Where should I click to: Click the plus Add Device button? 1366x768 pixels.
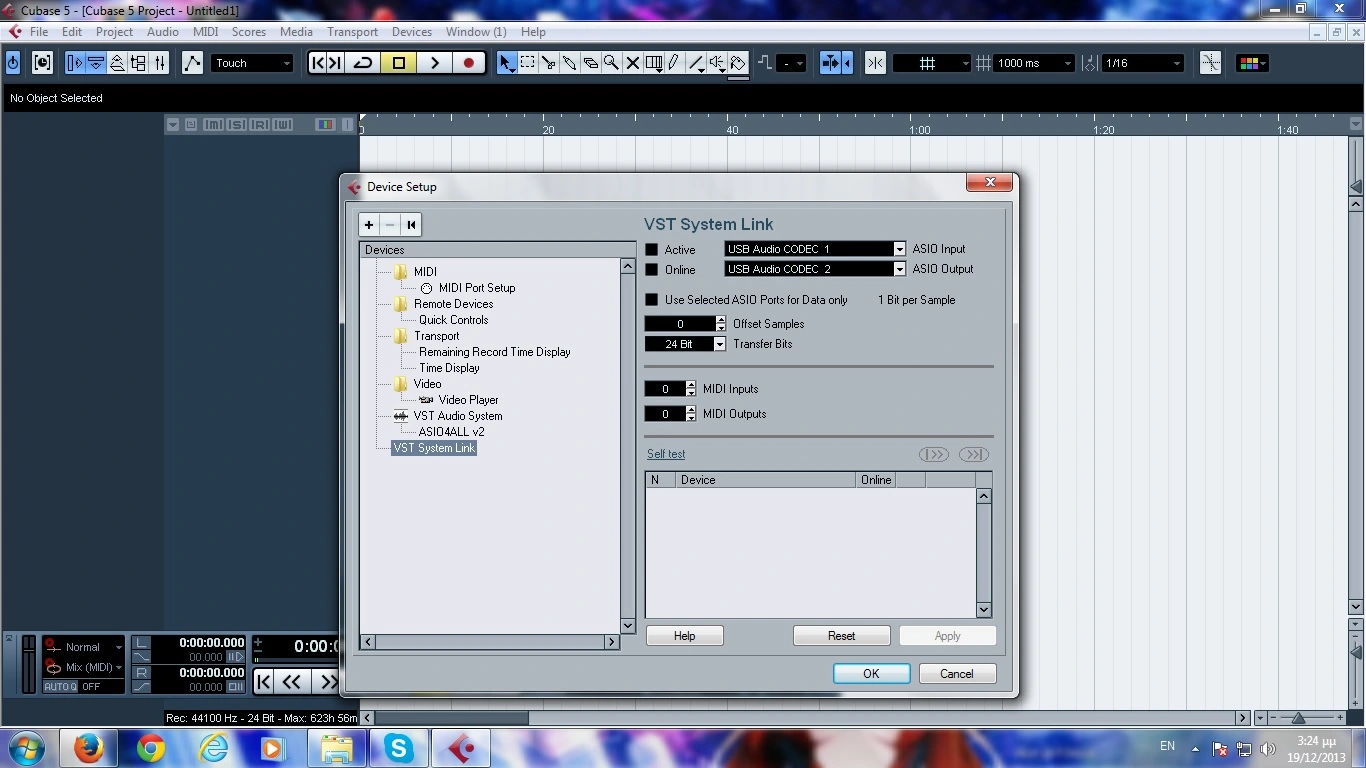[369, 225]
